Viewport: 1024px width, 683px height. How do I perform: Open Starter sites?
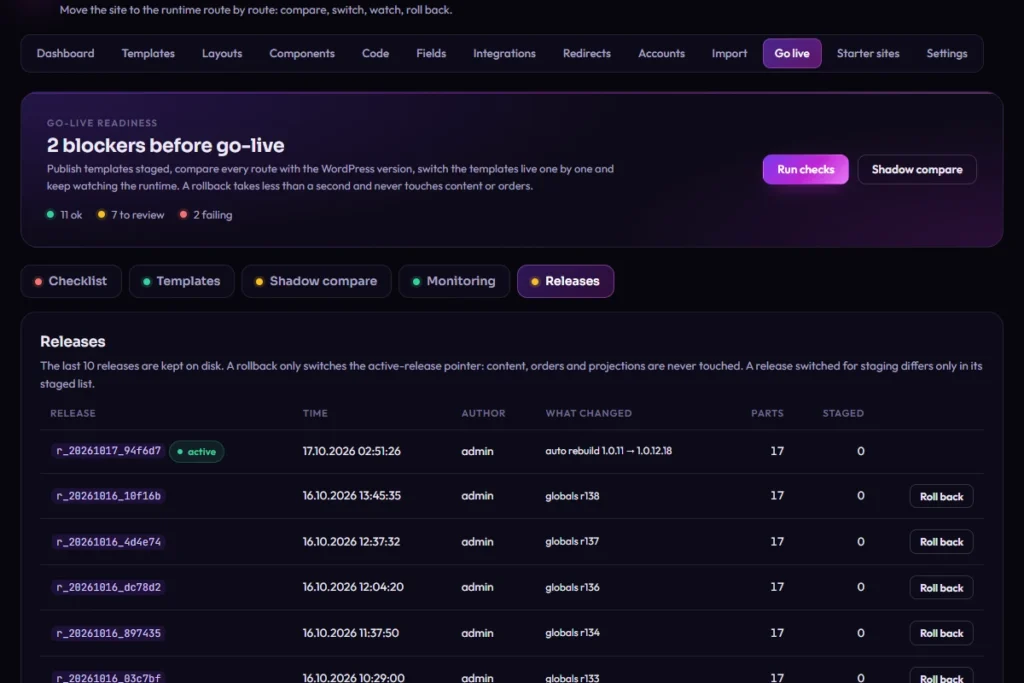pyautogui.click(x=868, y=54)
